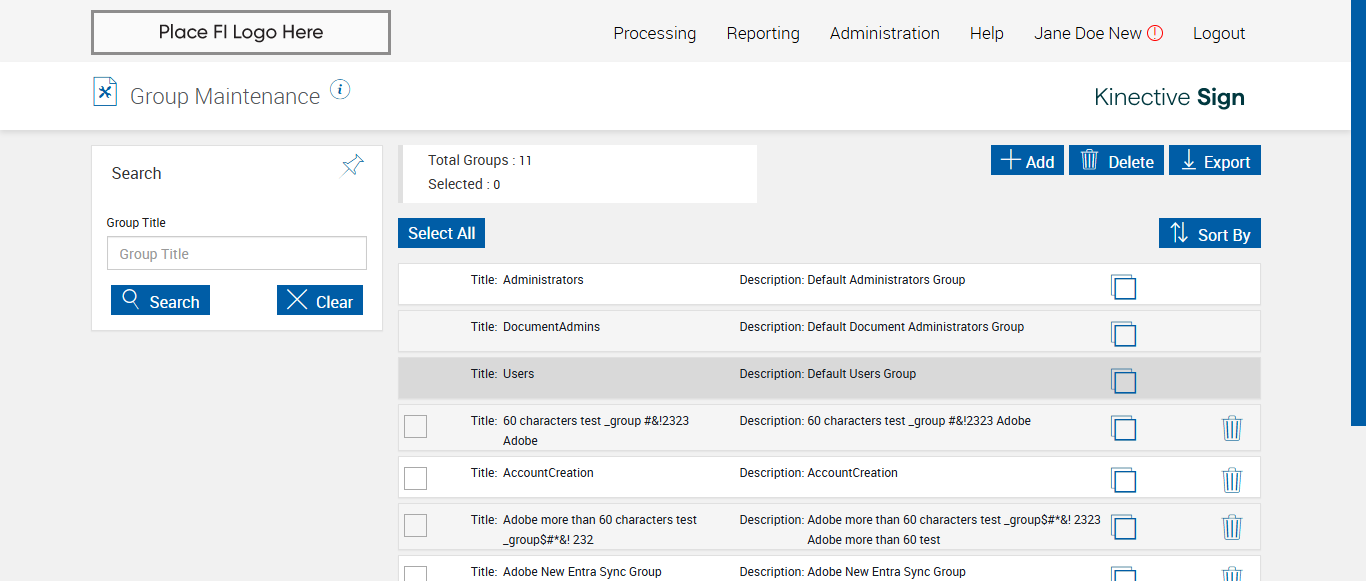Focus the Group Title search field

pyautogui.click(x=237, y=254)
